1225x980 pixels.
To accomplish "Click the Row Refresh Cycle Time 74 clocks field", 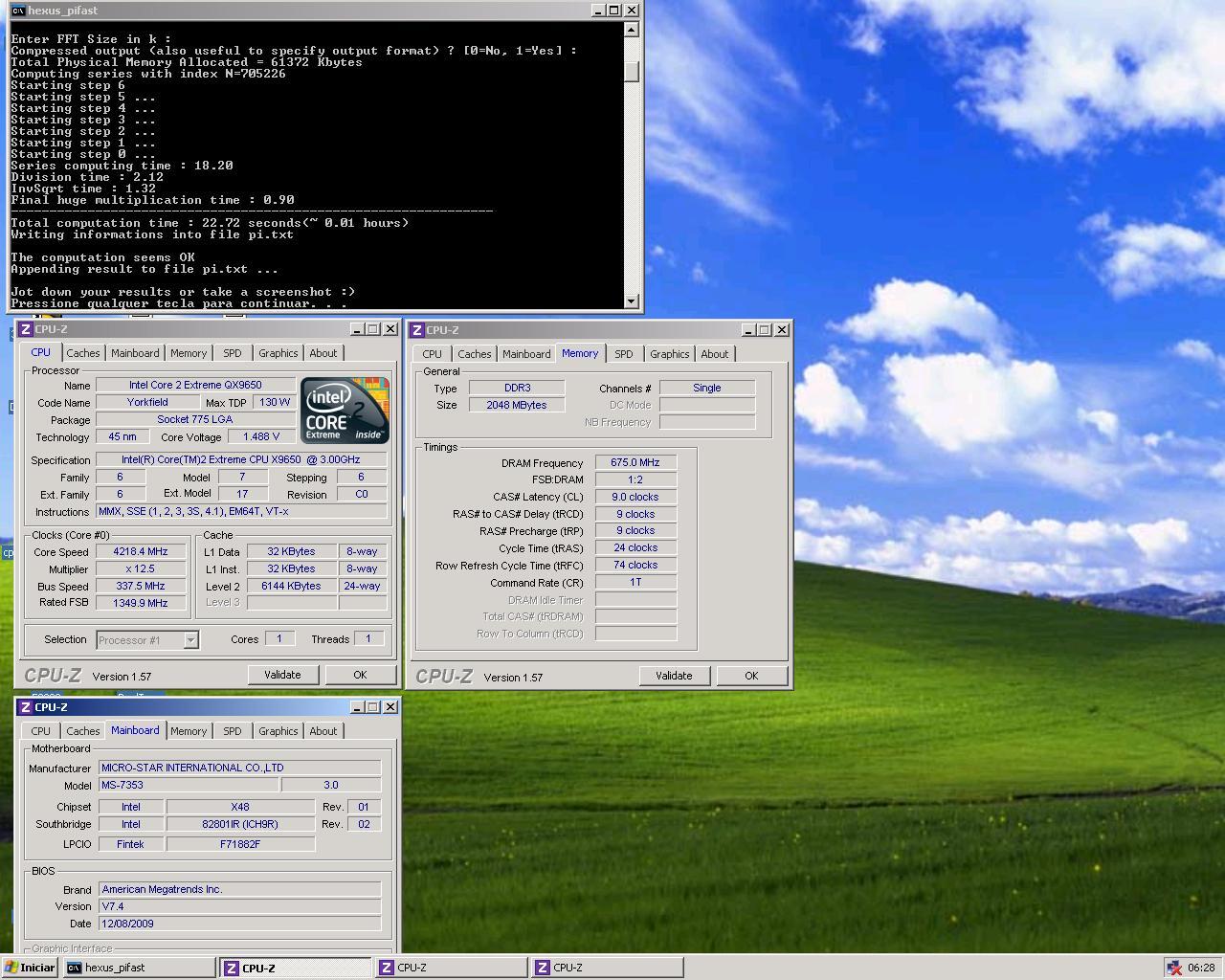I will click(635, 565).
